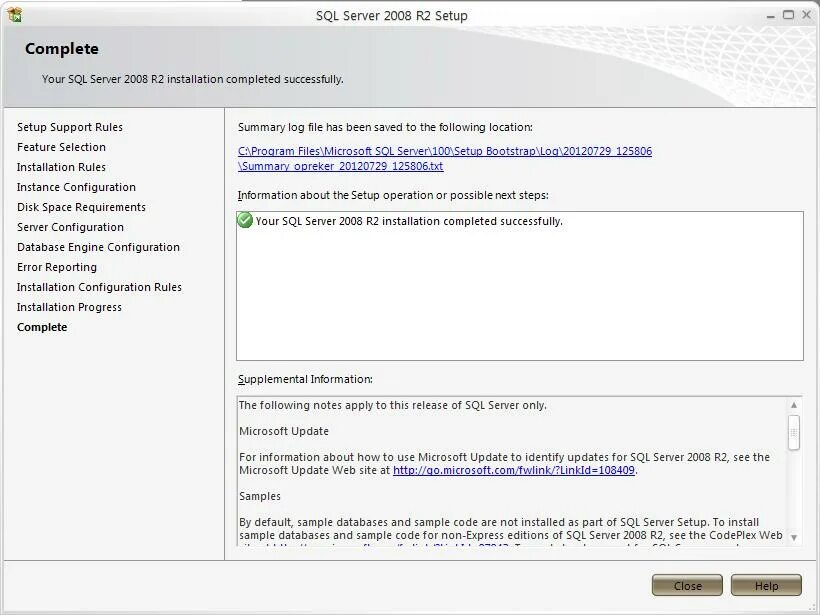Select Setup Support Rules step
Viewport: 820px width, 615px height.
70,127
